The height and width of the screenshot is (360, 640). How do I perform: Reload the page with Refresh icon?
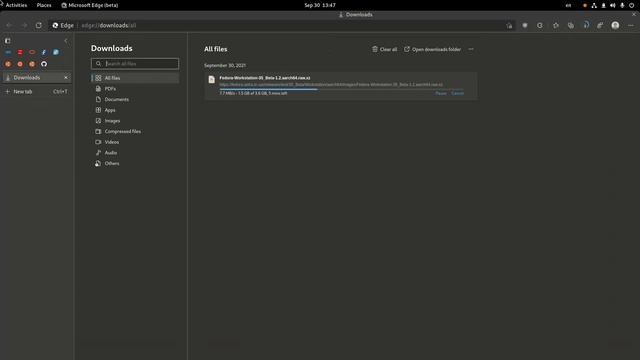[x=38, y=25]
